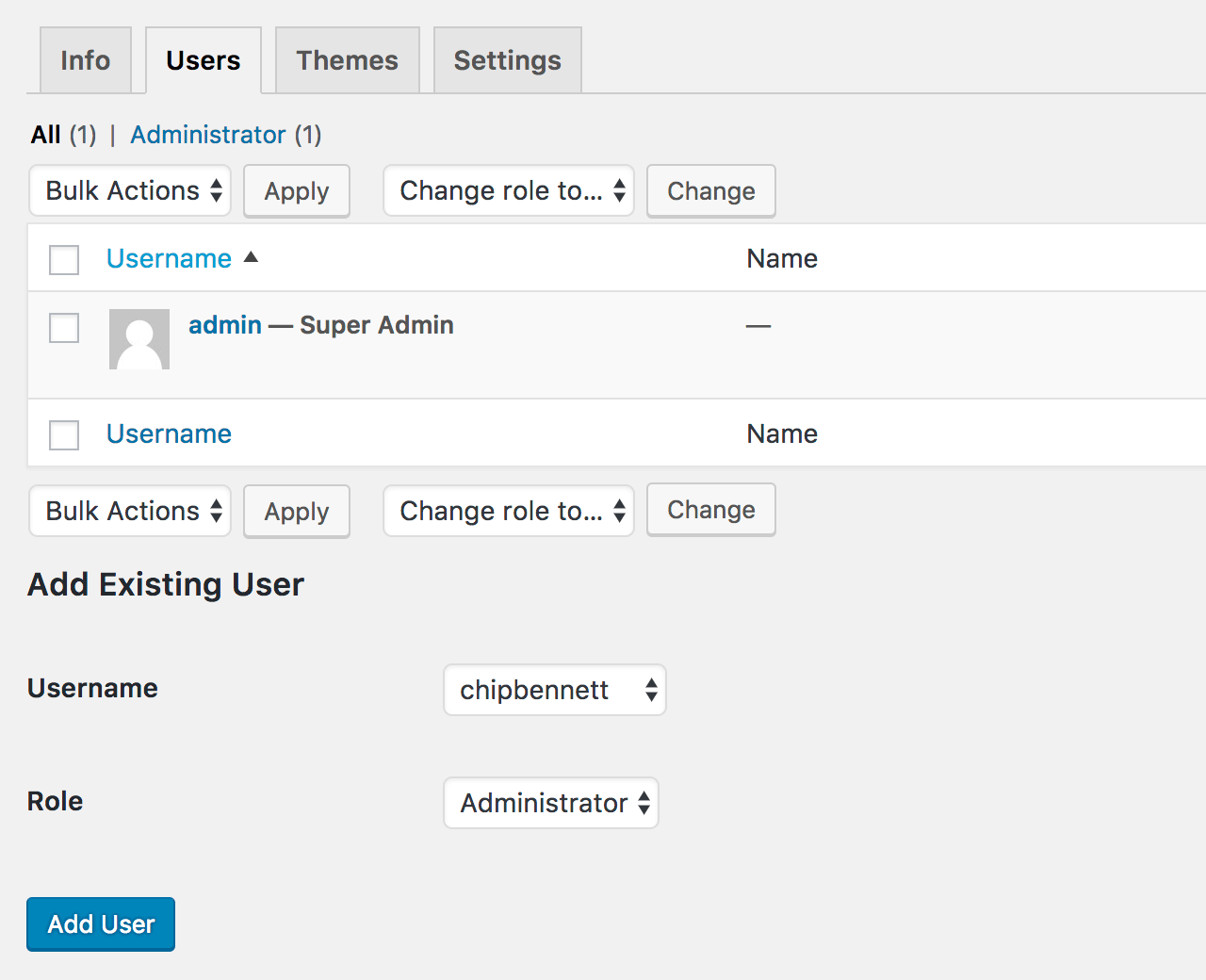Open the admin user link
The image size is (1206, 980).
[225, 325]
